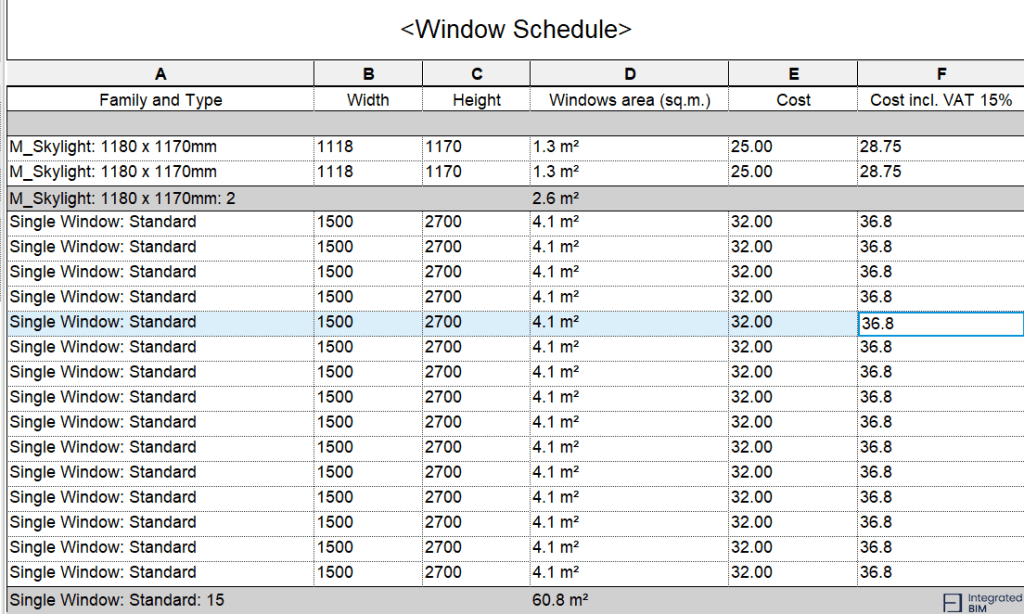This screenshot has height=614, width=1024.
Task: Select the Width column heading
Action: pos(368,100)
